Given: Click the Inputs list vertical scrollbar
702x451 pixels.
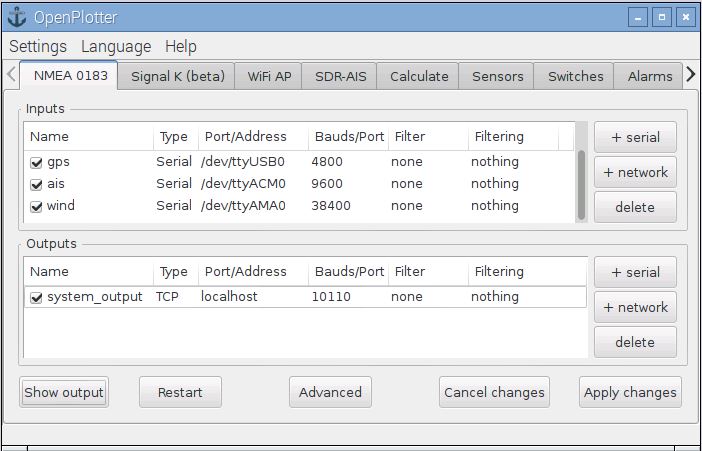Looking at the screenshot, I should tap(581, 185).
